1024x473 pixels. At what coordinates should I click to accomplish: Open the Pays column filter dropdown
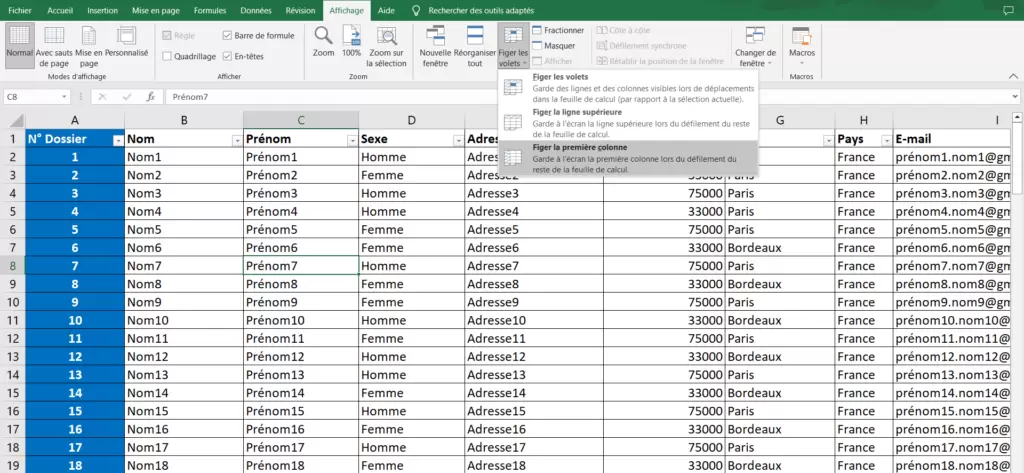pos(886,140)
